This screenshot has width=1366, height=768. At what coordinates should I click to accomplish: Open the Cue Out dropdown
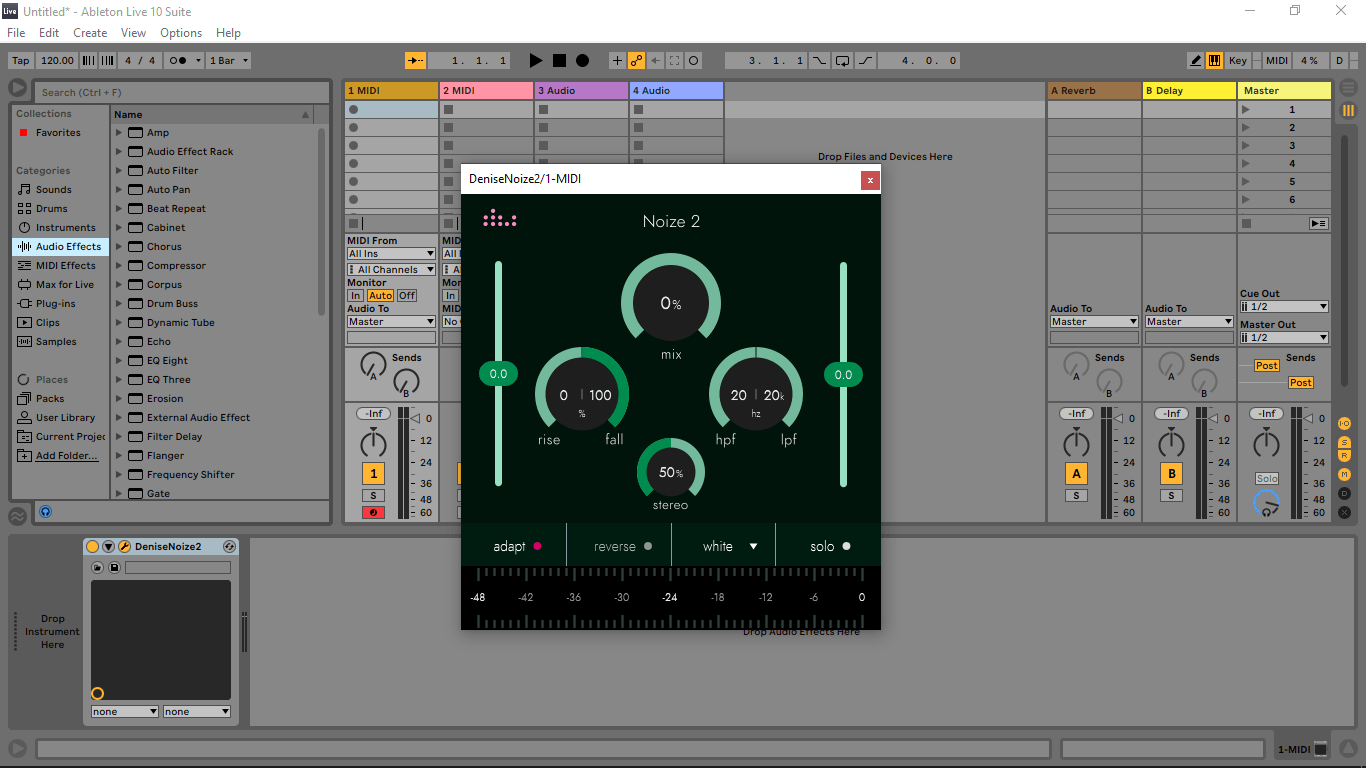coord(1284,307)
